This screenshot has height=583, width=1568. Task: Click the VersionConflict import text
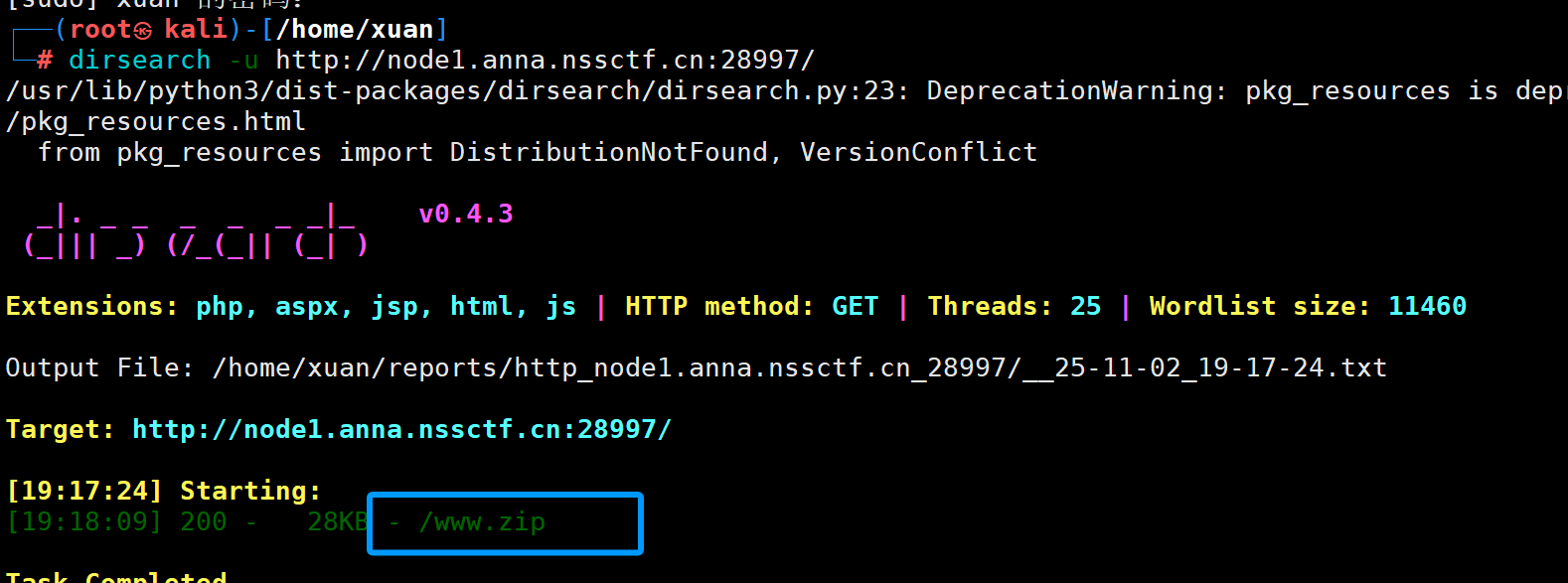click(918, 152)
